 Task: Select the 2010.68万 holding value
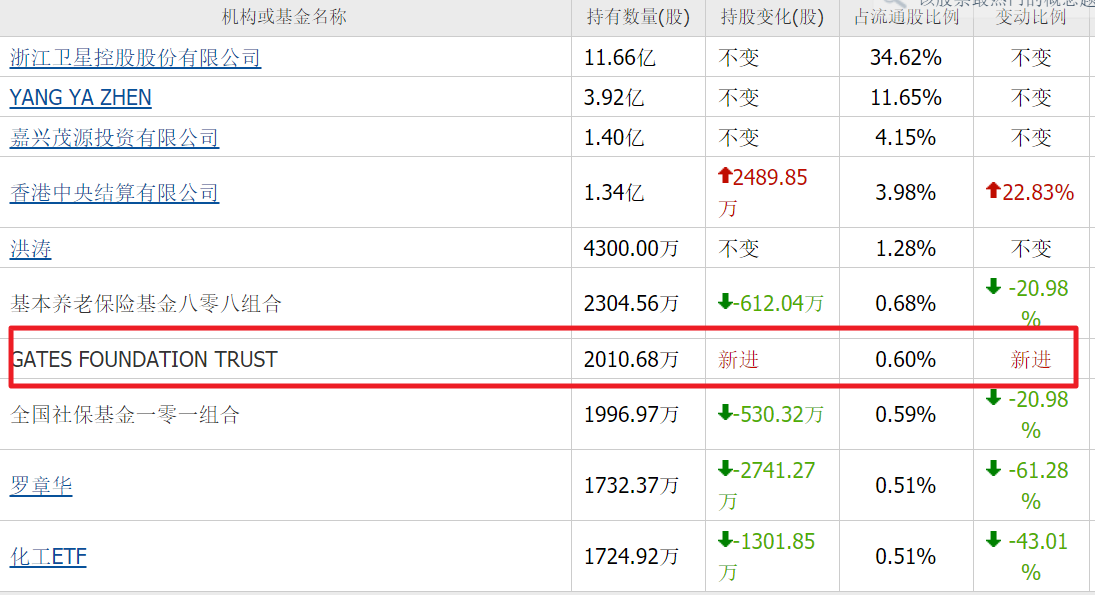[x=631, y=360]
